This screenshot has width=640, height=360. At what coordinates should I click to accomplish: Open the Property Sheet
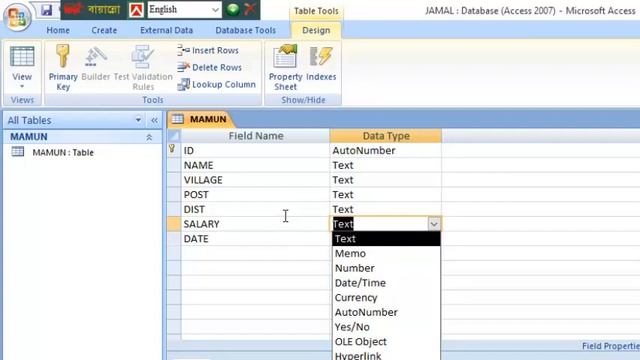[x=285, y=67]
